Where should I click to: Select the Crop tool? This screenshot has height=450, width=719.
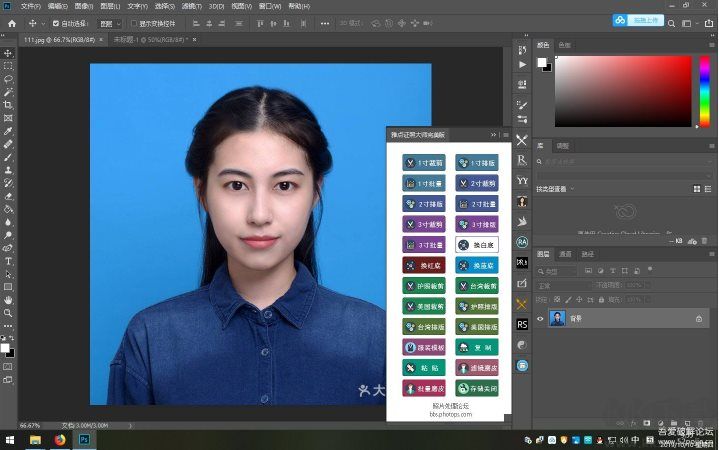[8, 104]
